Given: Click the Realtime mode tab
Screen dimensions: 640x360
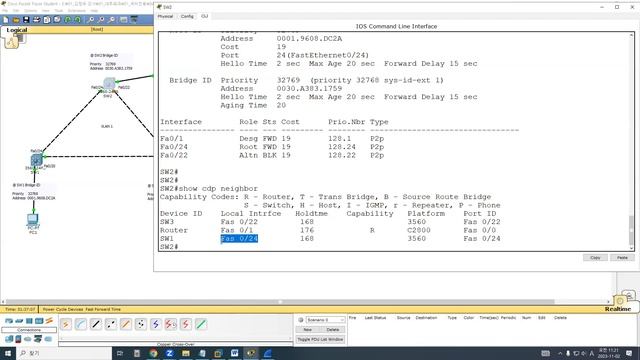Looking at the screenshot, I should pyautogui.click(x=618, y=309).
